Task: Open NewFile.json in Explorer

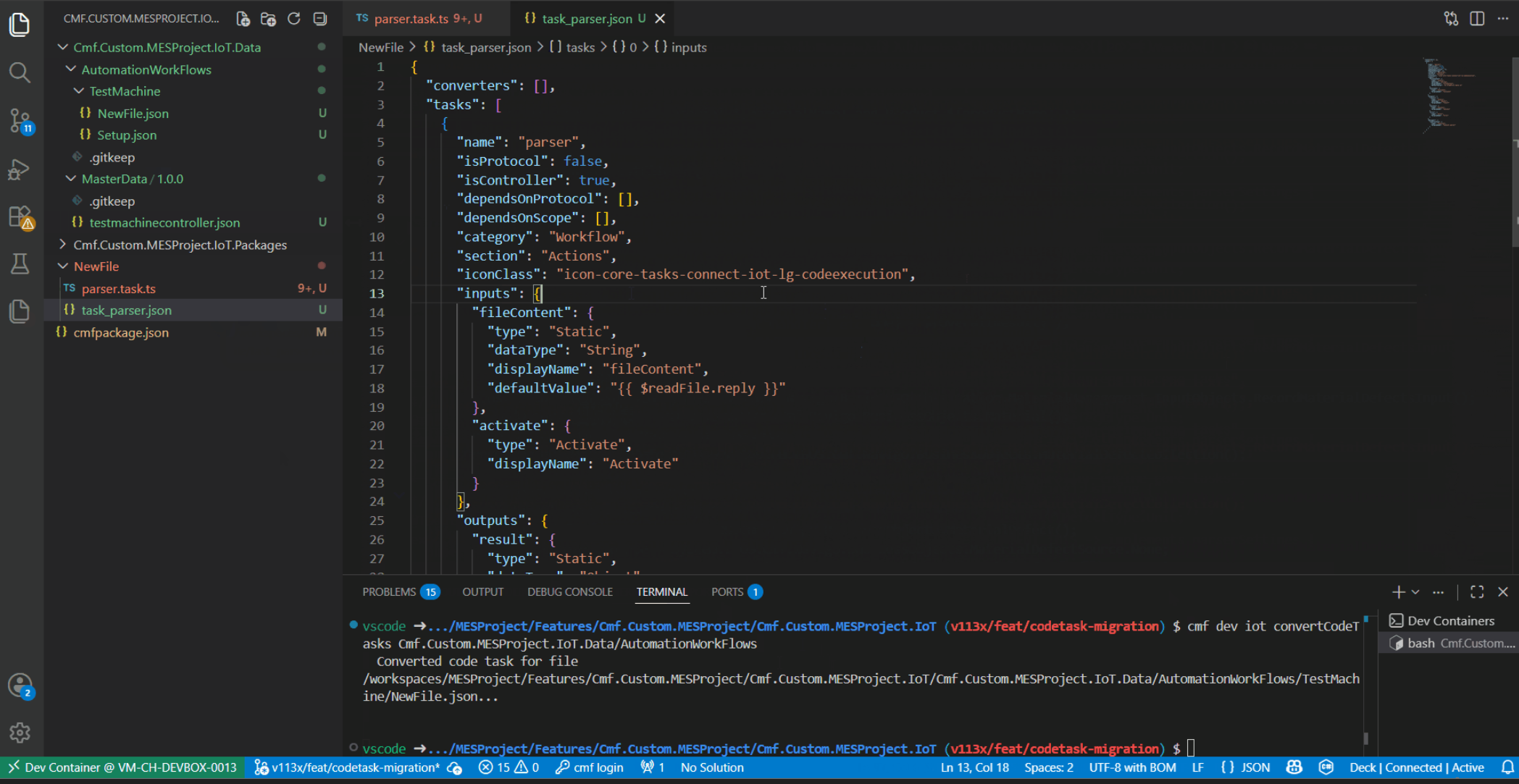Action: tap(133, 113)
